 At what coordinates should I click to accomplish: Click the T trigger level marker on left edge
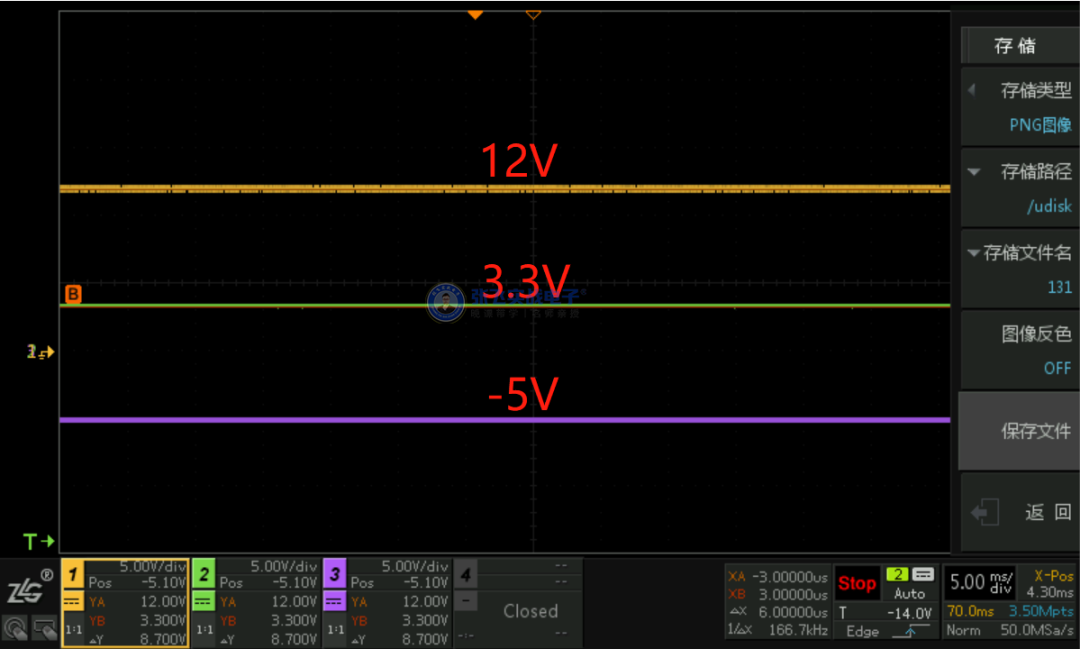tap(38, 542)
